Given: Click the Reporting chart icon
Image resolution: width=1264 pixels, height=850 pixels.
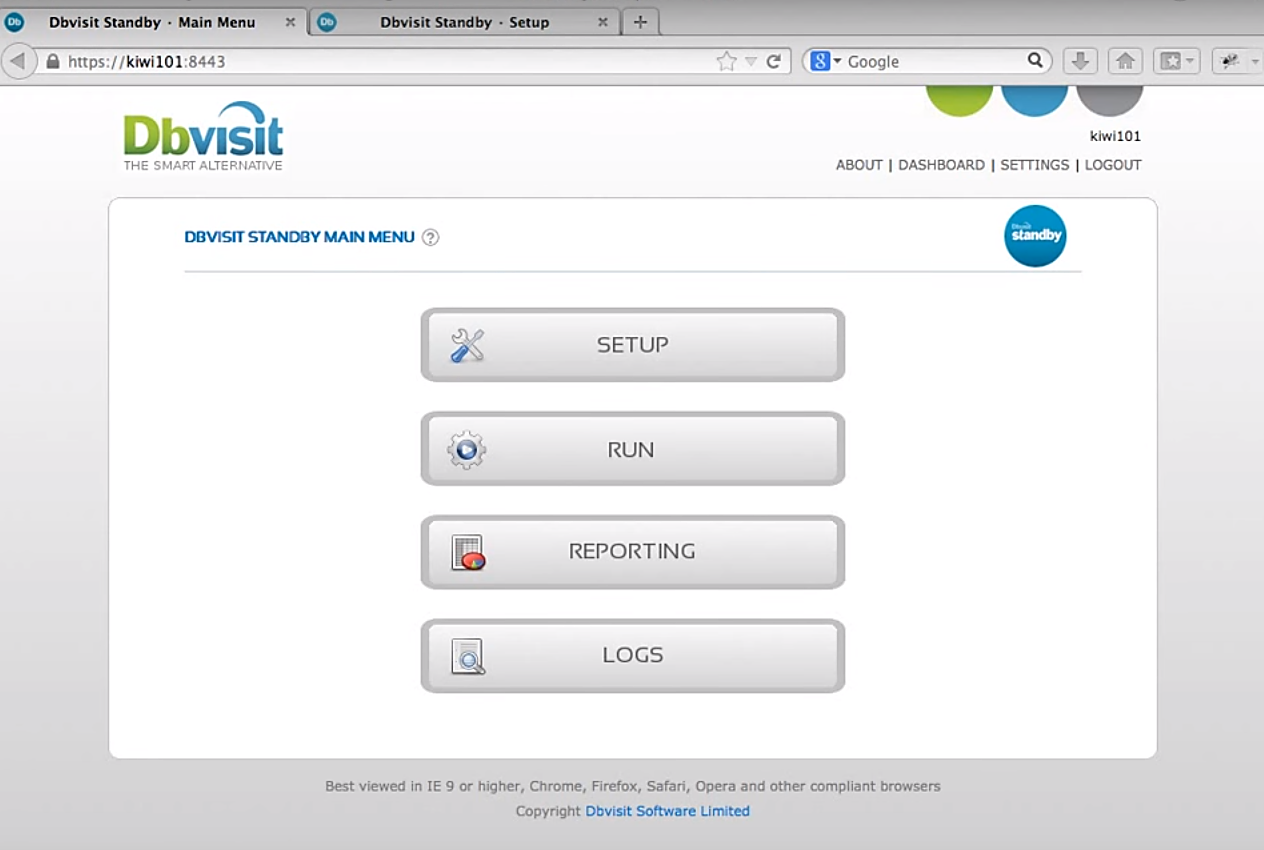Looking at the screenshot, I should point(468,552).
